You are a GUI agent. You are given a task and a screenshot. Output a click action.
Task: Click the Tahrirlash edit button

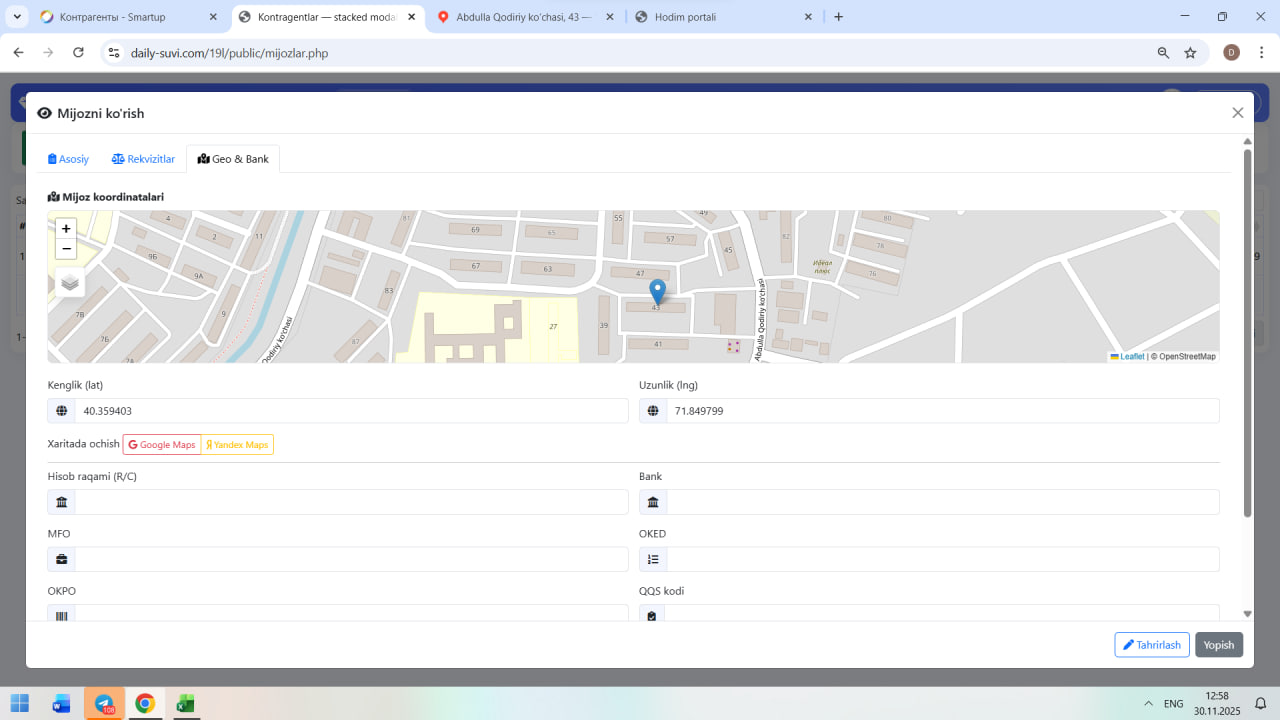[x=1151, y=645]
